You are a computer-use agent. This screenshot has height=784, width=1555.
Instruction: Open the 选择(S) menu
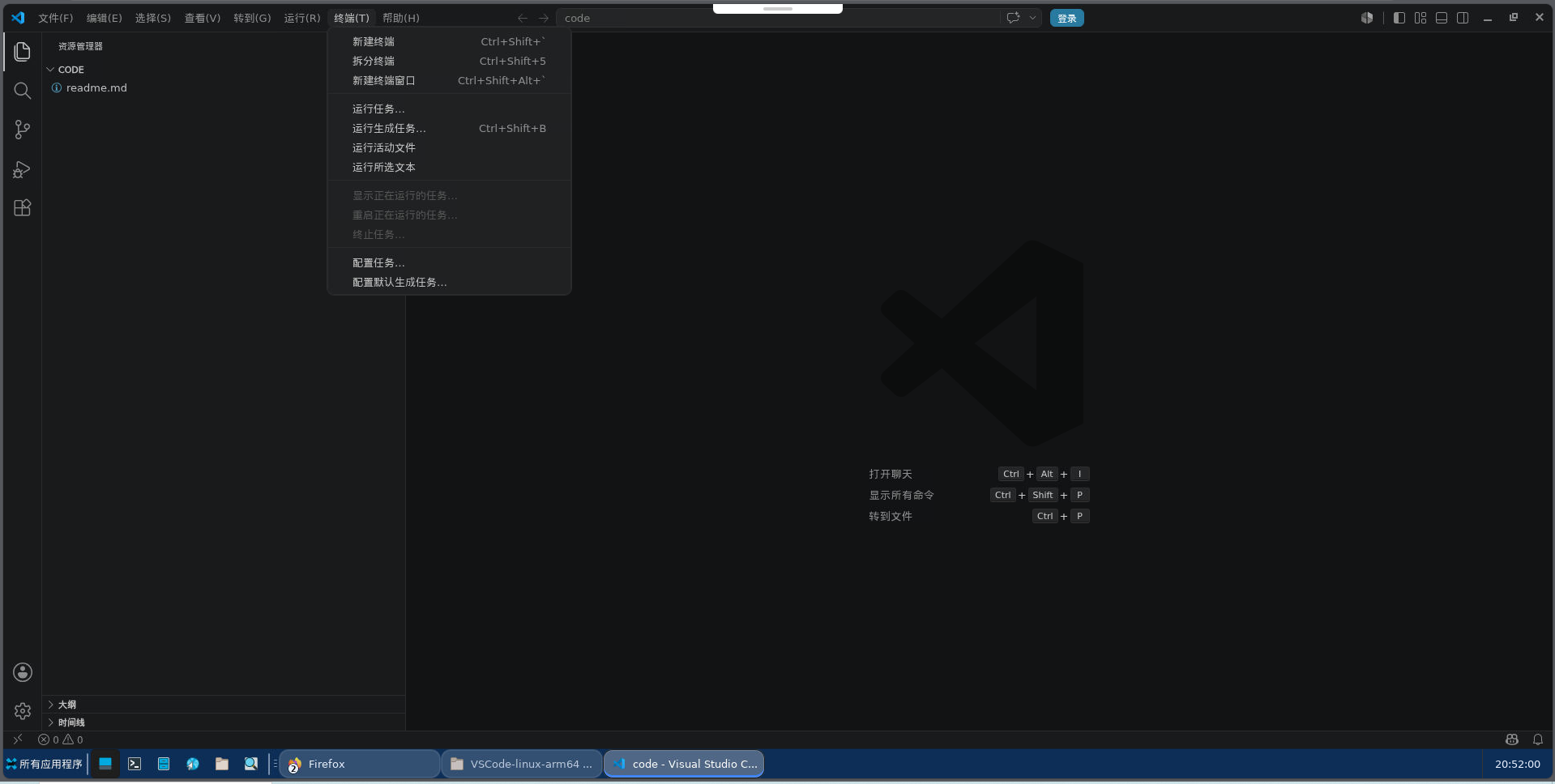pos(153,18)
